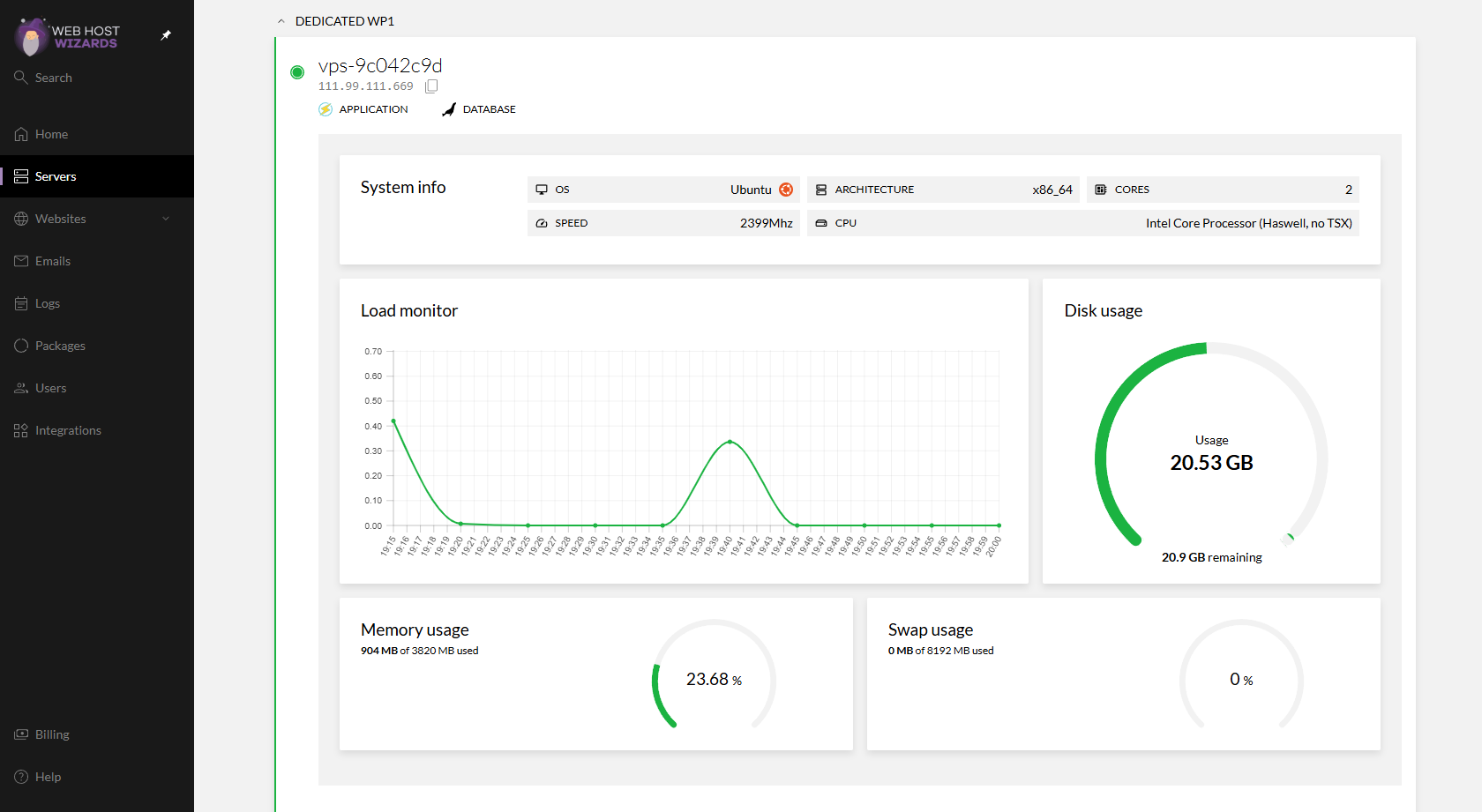Click the Database role icon
The image size is (1482, 812).
click(449, 109)
